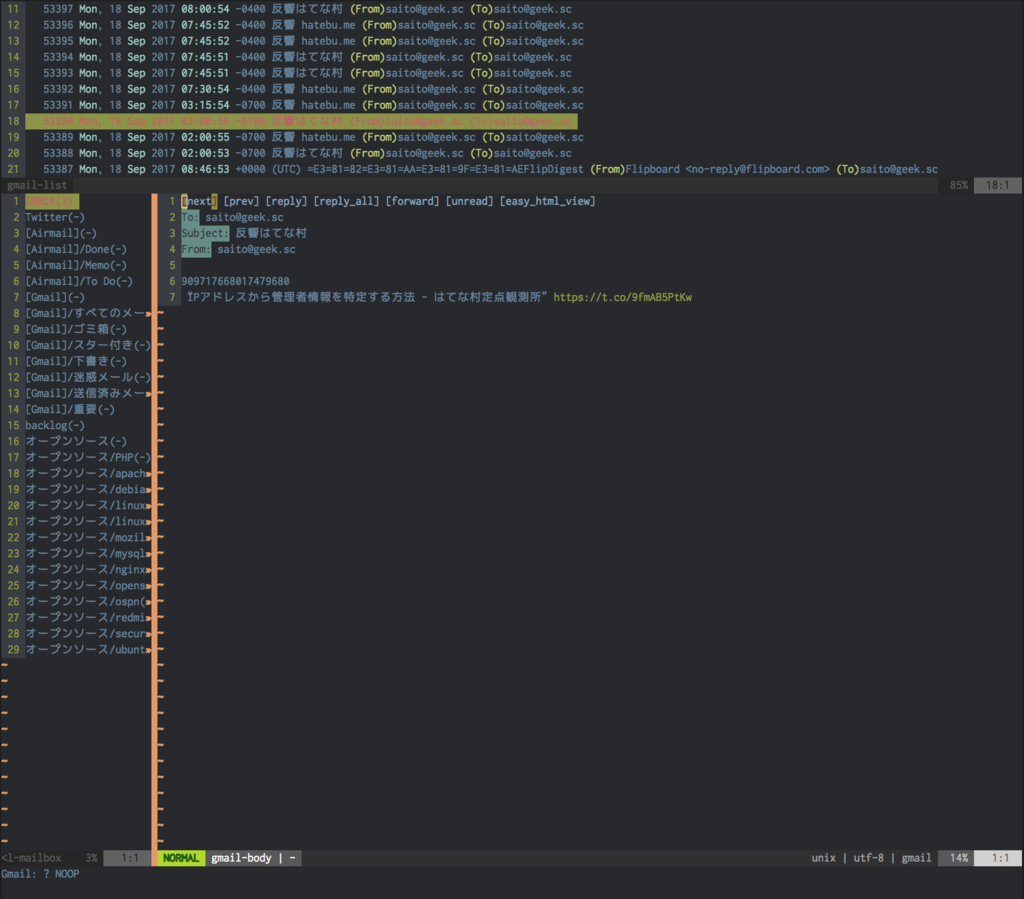Click the [next] action in message body

pos(199,201)
